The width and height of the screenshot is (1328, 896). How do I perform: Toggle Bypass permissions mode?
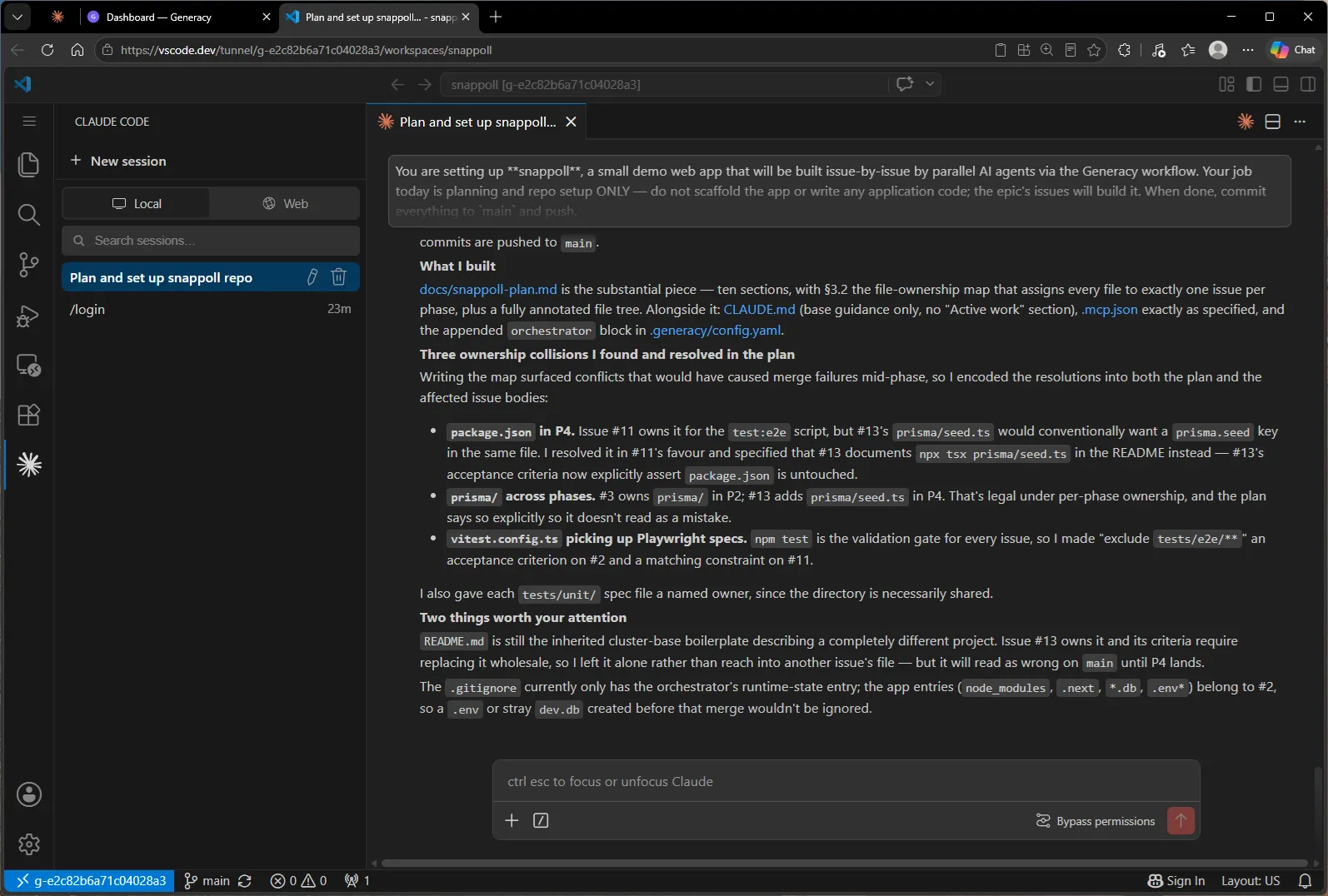pos(1095,821)
